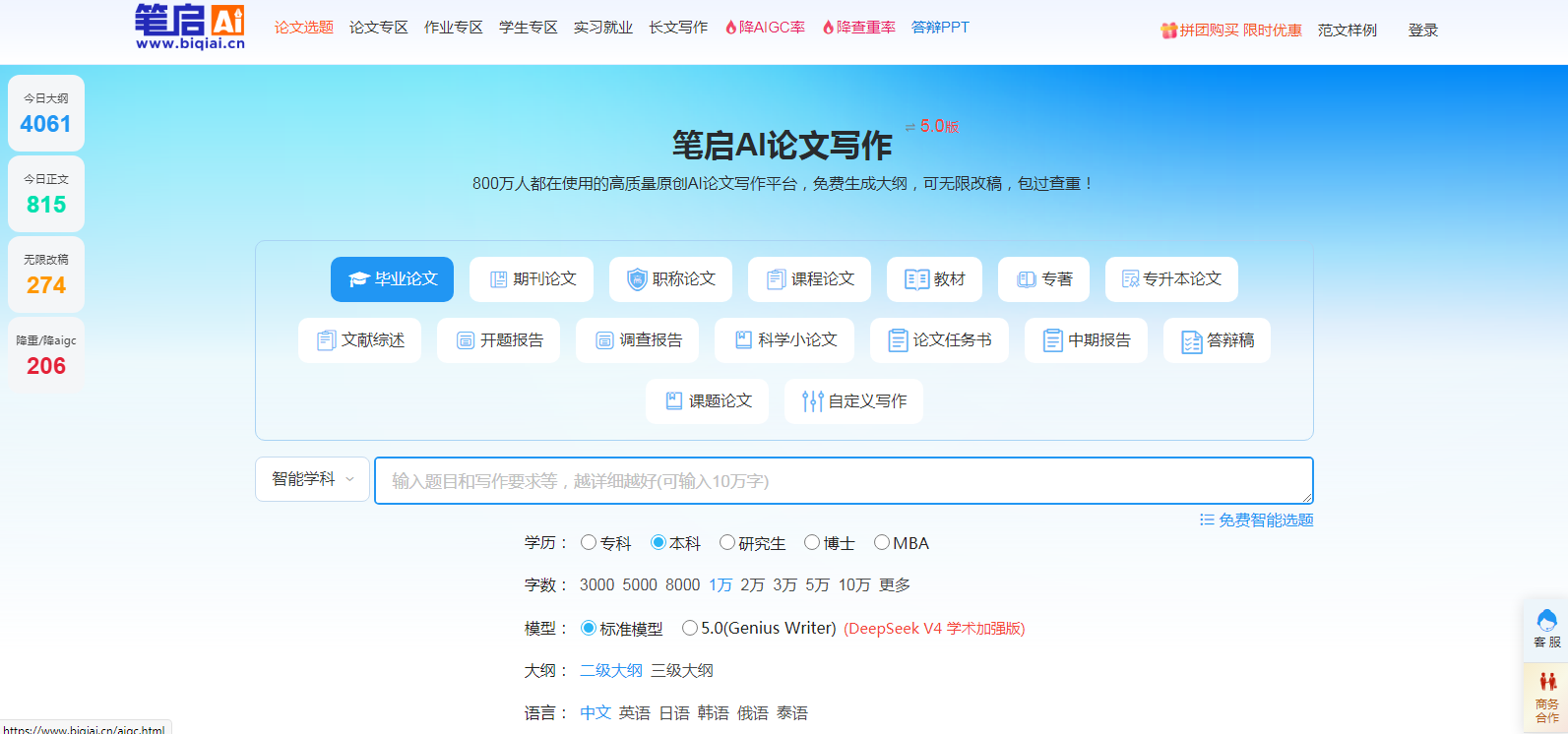The width and height of the screenshot is (1568, 734).
Task: Choose 8000 word count
Action: pos(683,584)
